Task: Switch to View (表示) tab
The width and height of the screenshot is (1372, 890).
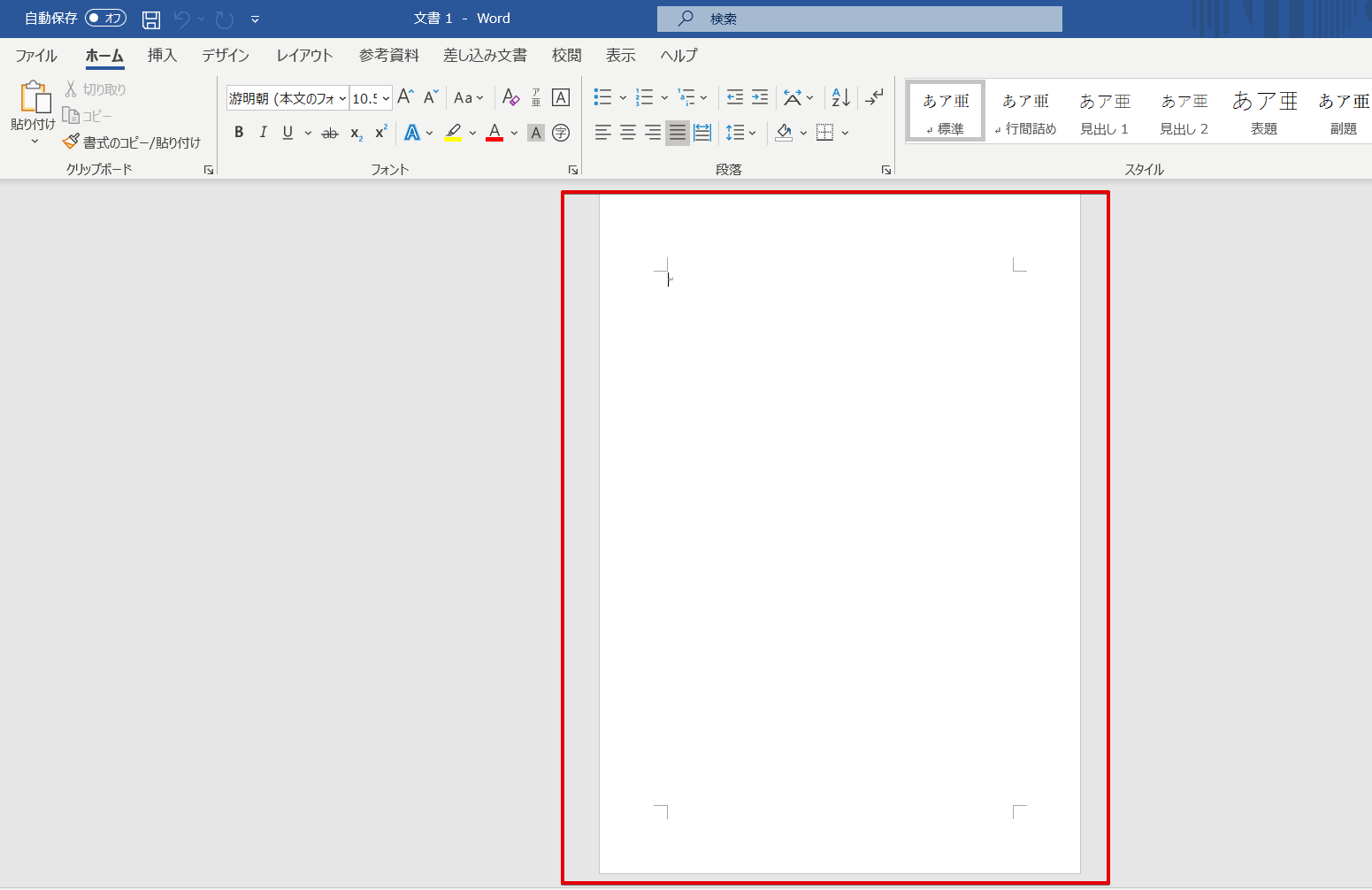Action: (x=621, y=56)
